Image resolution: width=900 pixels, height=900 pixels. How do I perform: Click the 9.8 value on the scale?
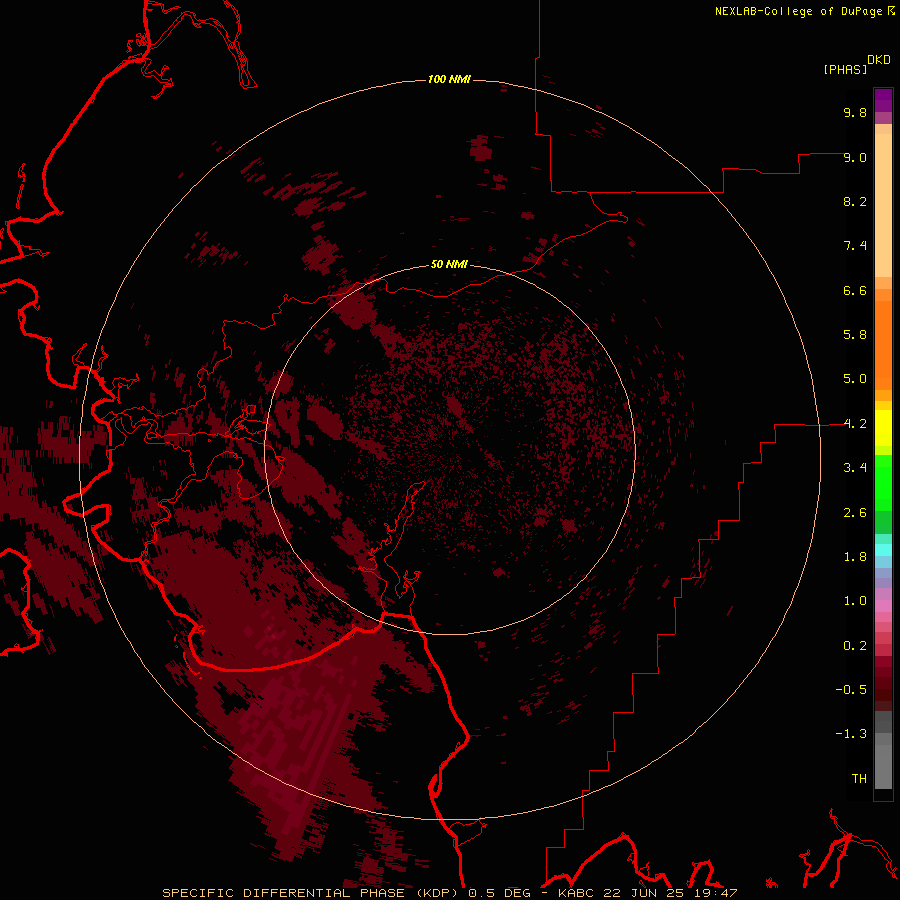tap(855, 112)
